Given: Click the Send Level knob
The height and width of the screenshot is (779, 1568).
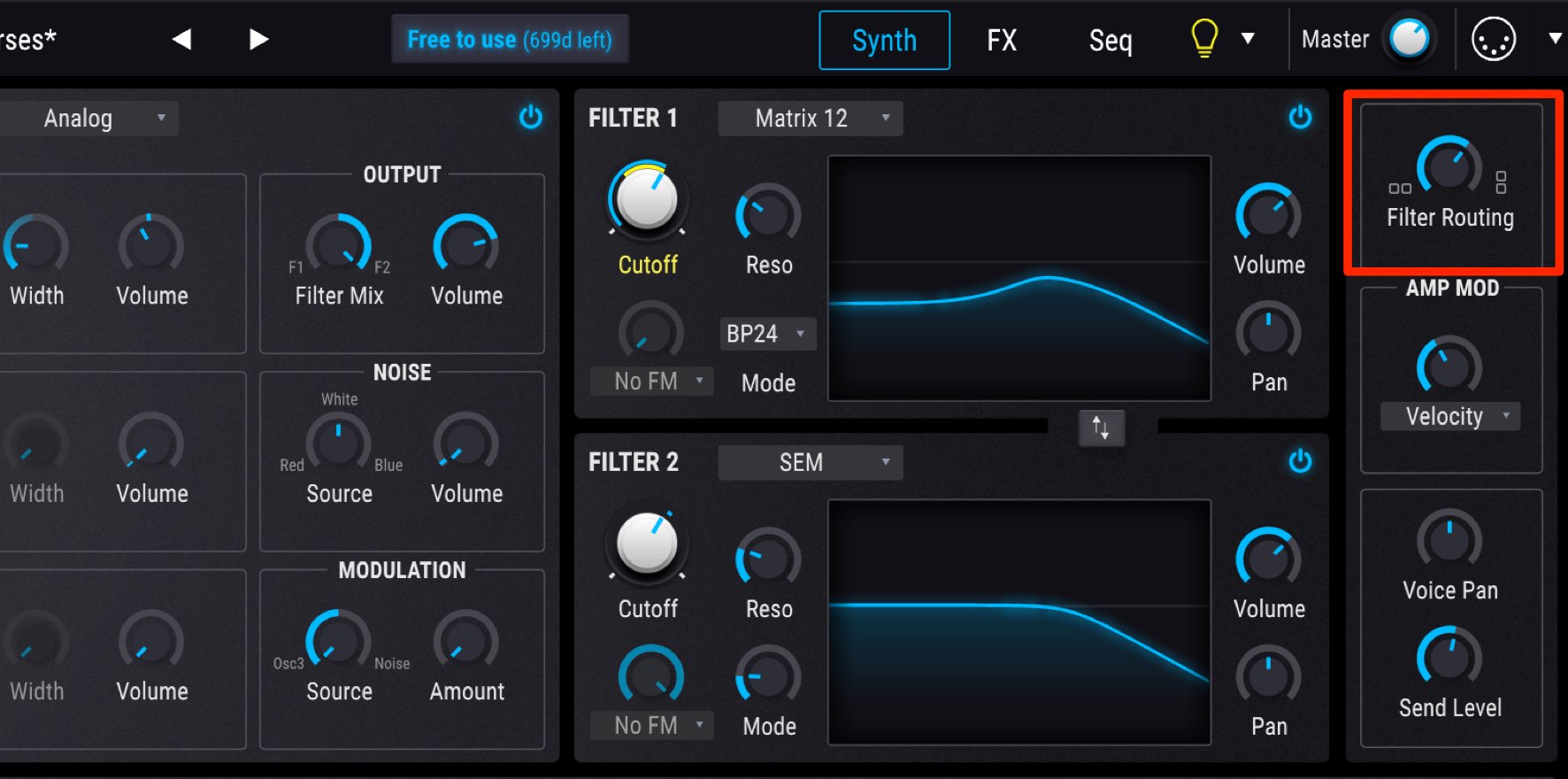Looking at the screenshot, I should (1449, 658).
